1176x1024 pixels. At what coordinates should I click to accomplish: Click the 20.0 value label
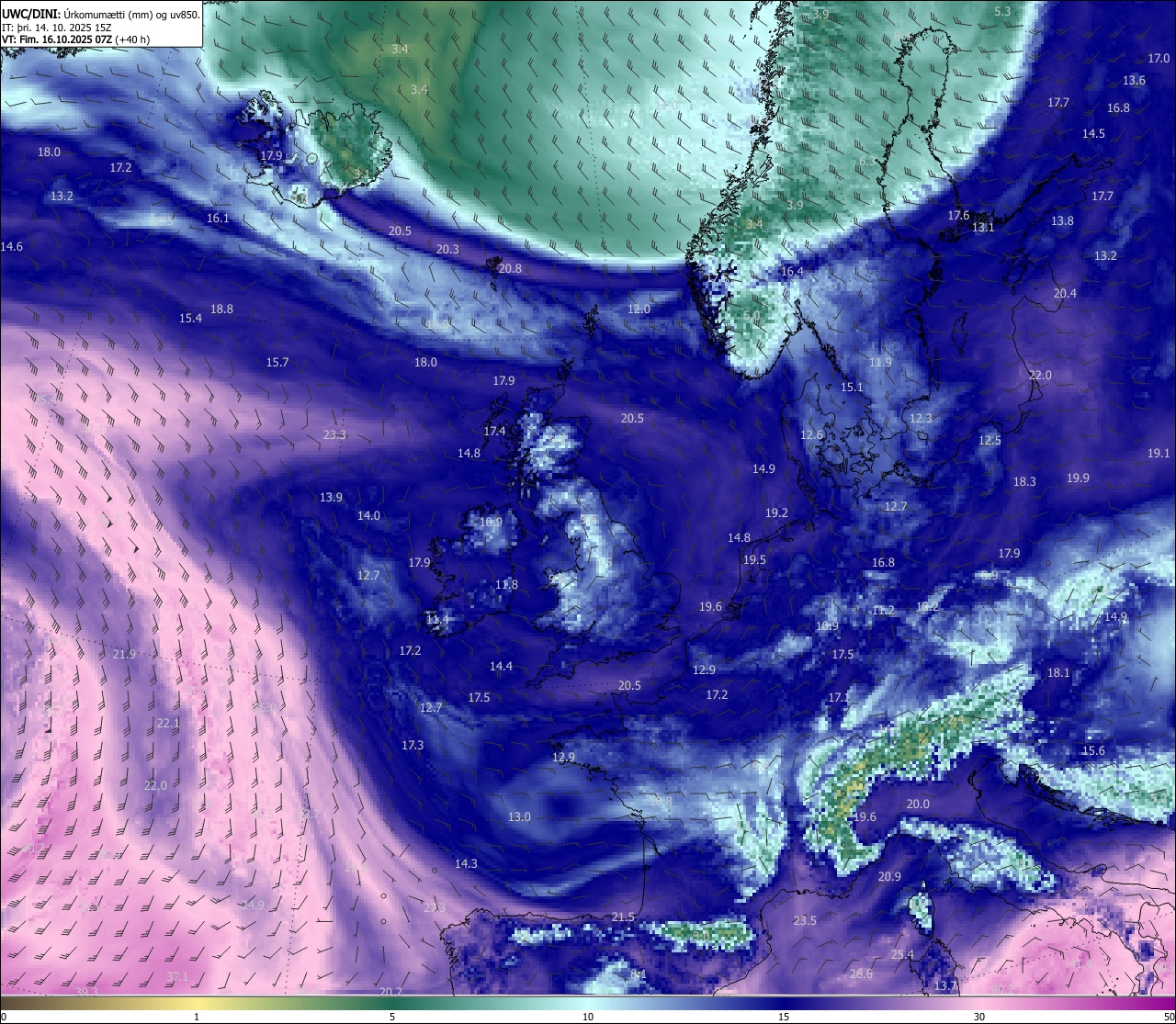(x=918, y=804)
